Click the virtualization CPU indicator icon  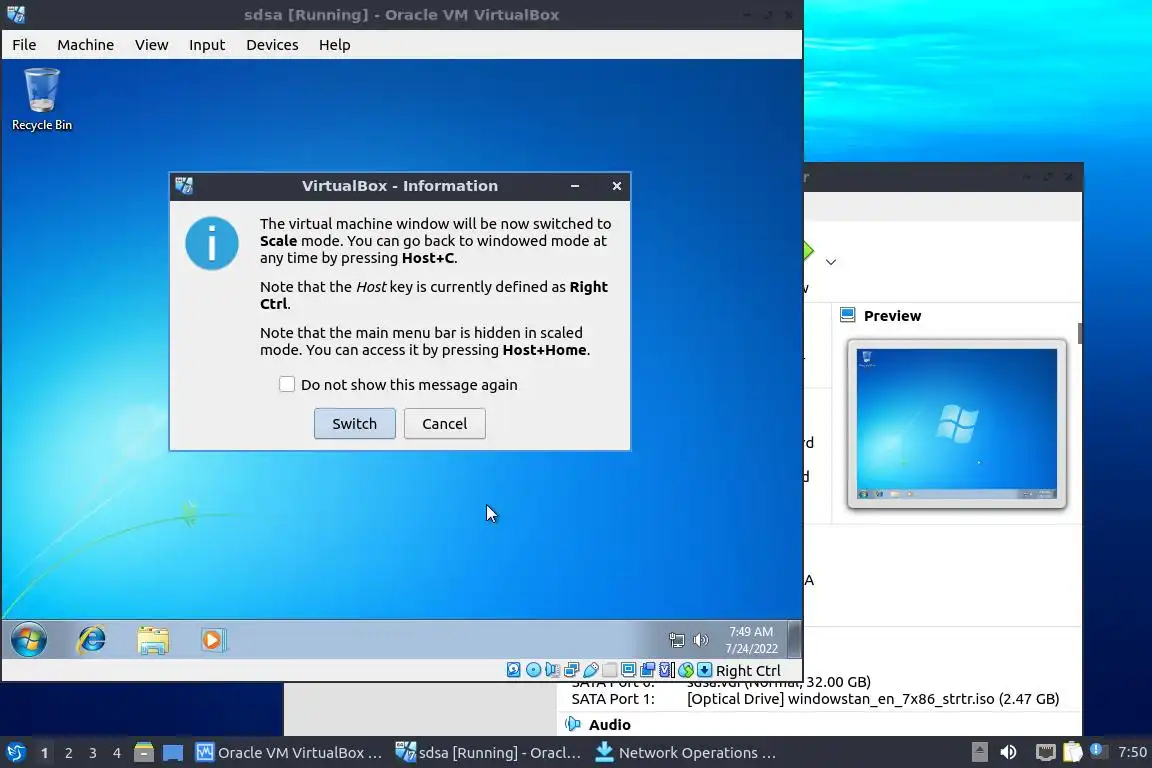[x=666, y=670]
